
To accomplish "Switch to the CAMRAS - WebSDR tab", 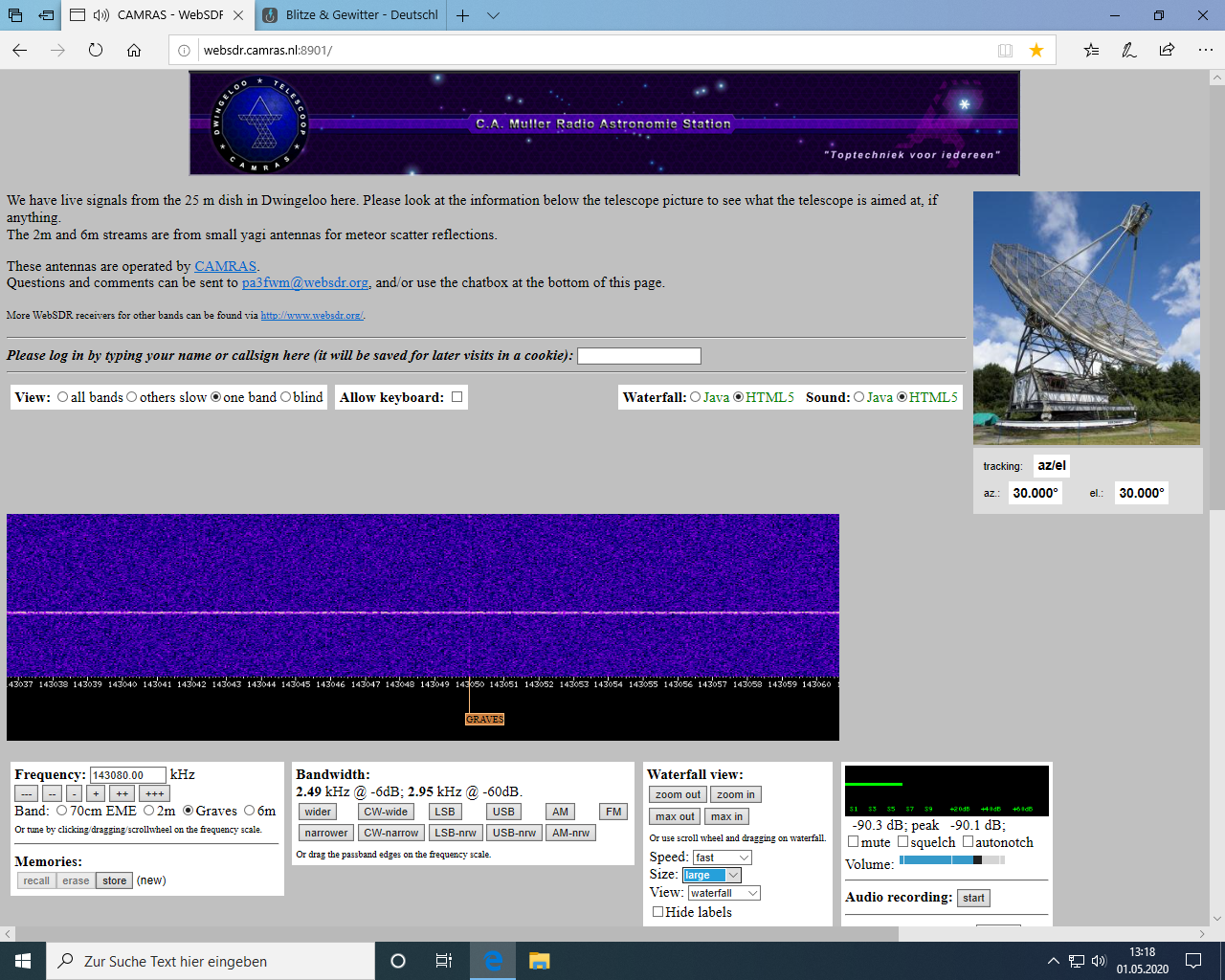I will [158, 15].
